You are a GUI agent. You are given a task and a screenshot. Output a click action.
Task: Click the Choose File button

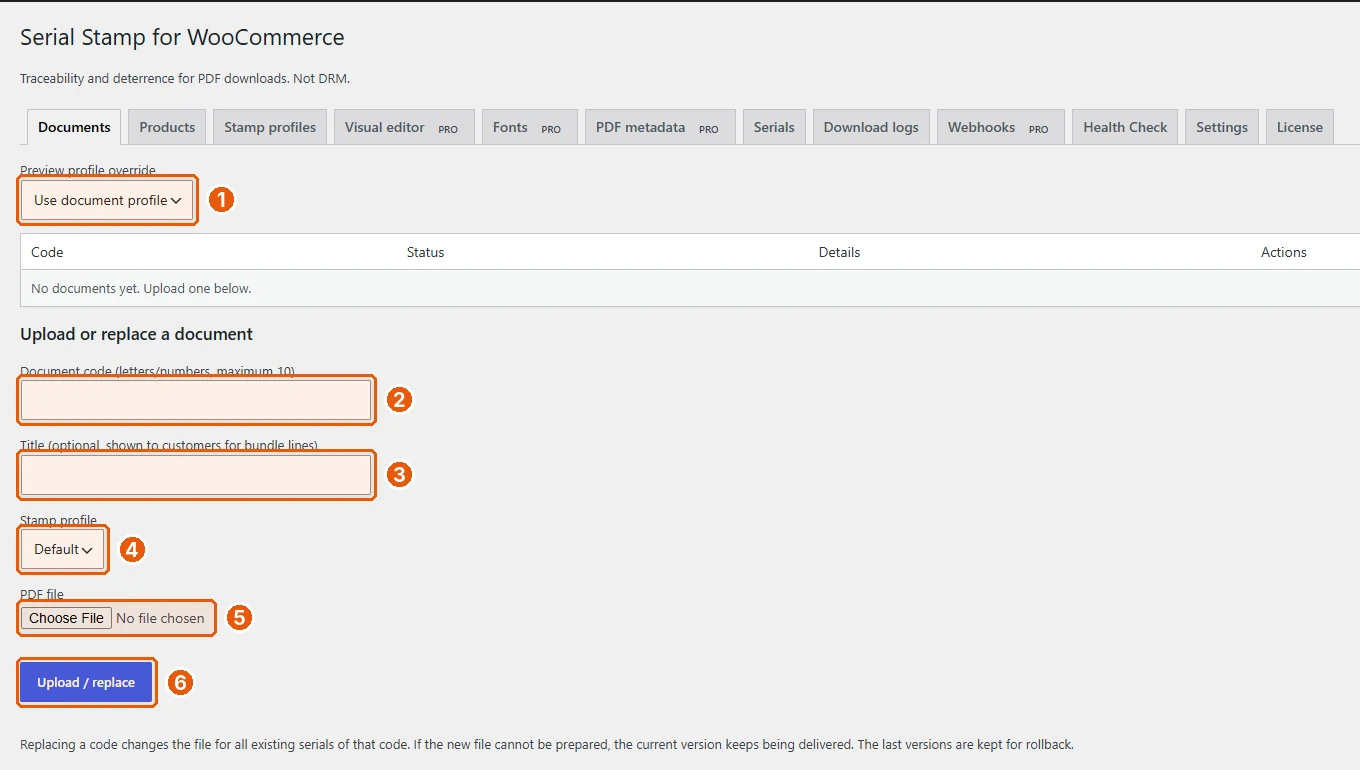66,618
